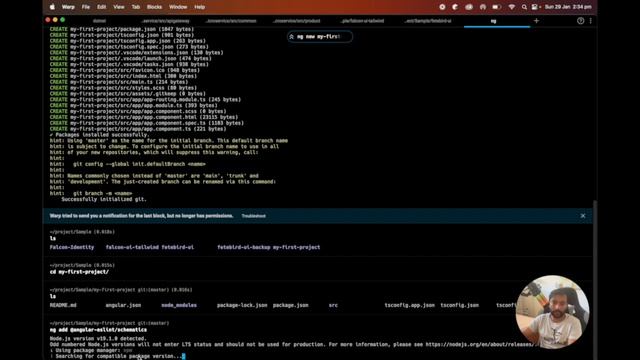Image resolution: width=640 pixels, height=360 pixels.
Task: Add a new Warp tab with plus icon
Action: click(x=536, y=21)
